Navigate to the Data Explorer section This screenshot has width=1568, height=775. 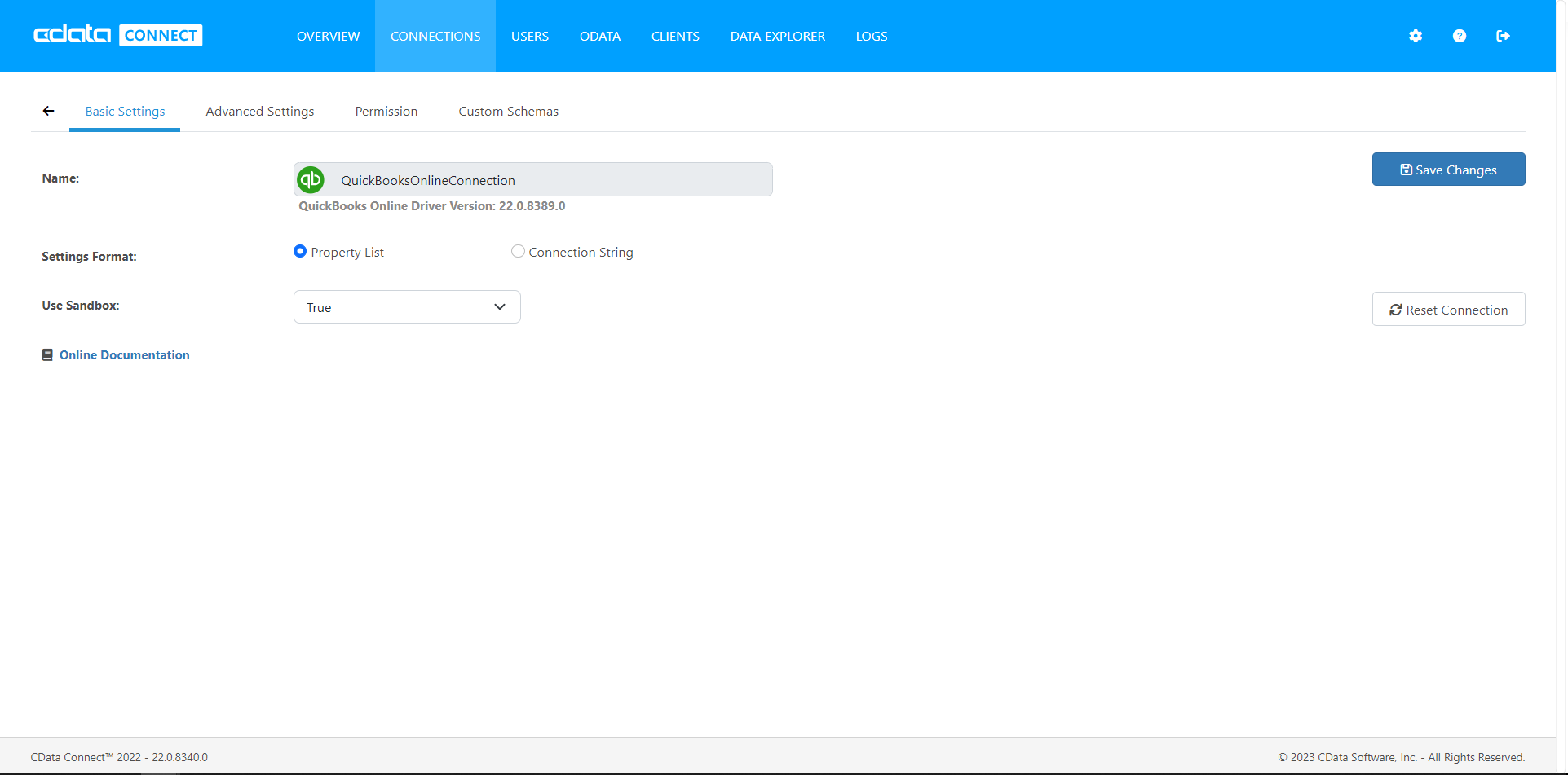[777, 36]
